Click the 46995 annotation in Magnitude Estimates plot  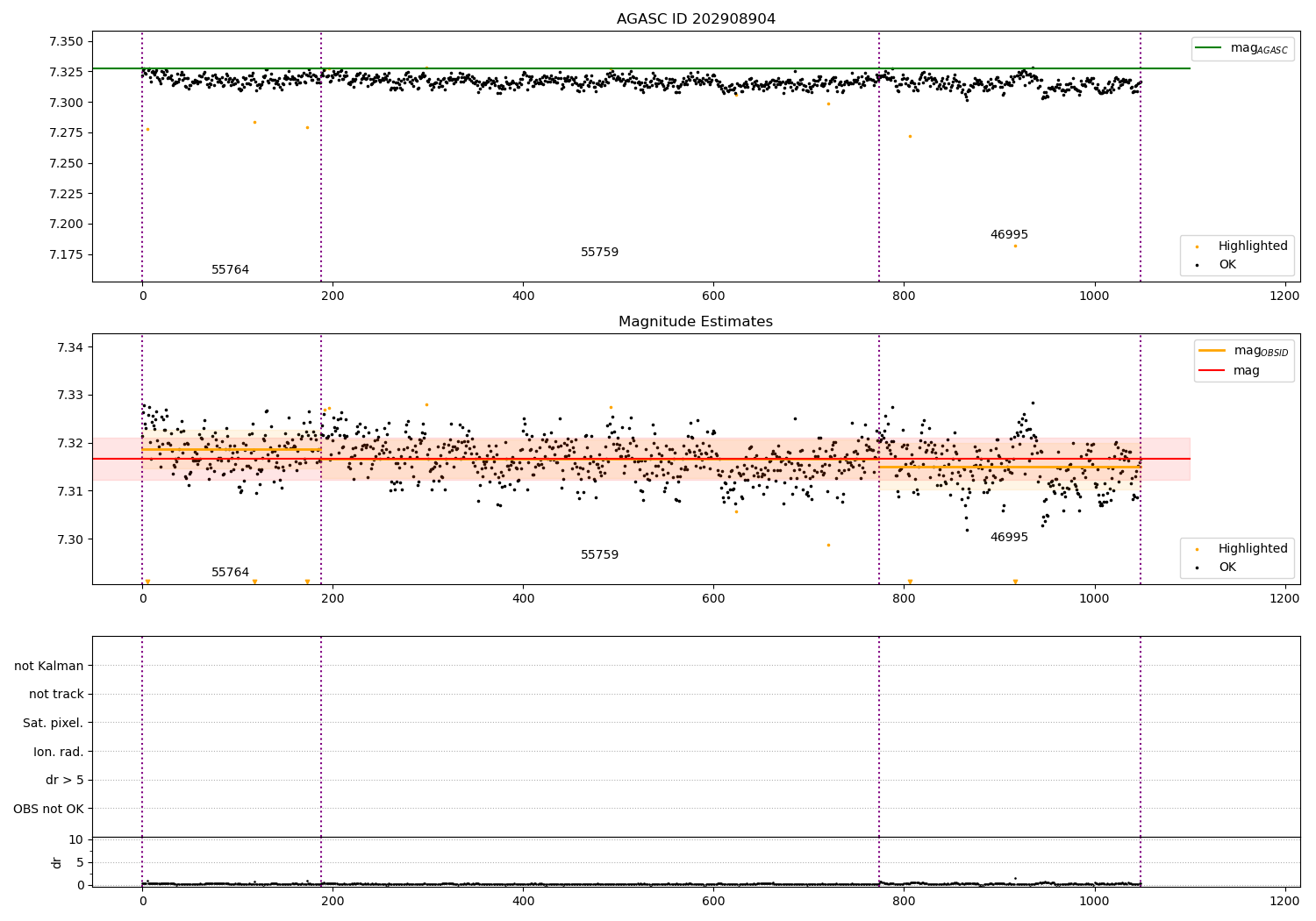[x=1009, y=537]
